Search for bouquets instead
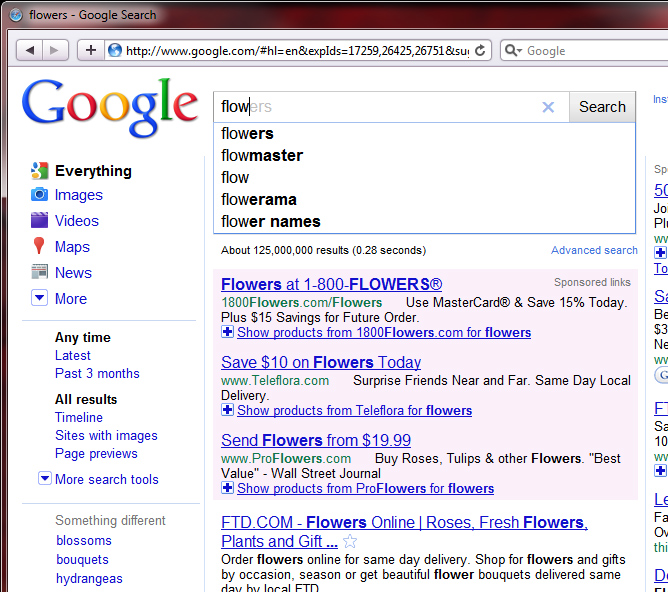The width and height of the screenshot is (668, 592). [82, 560]
